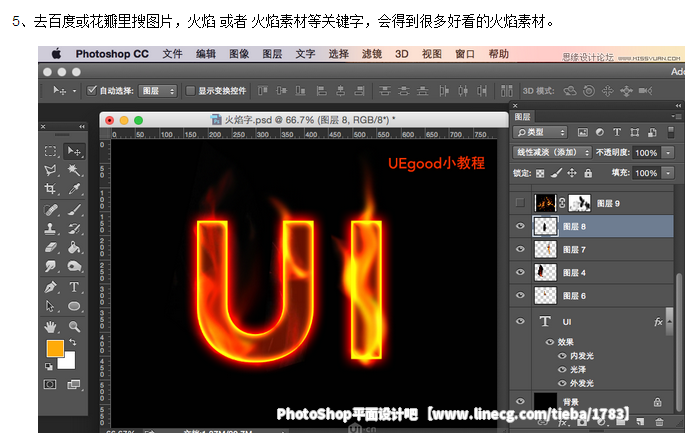This screenshot has width=685, height=433.
Task: Open the Filter (滤镜) menu
Action: [372, 54]
